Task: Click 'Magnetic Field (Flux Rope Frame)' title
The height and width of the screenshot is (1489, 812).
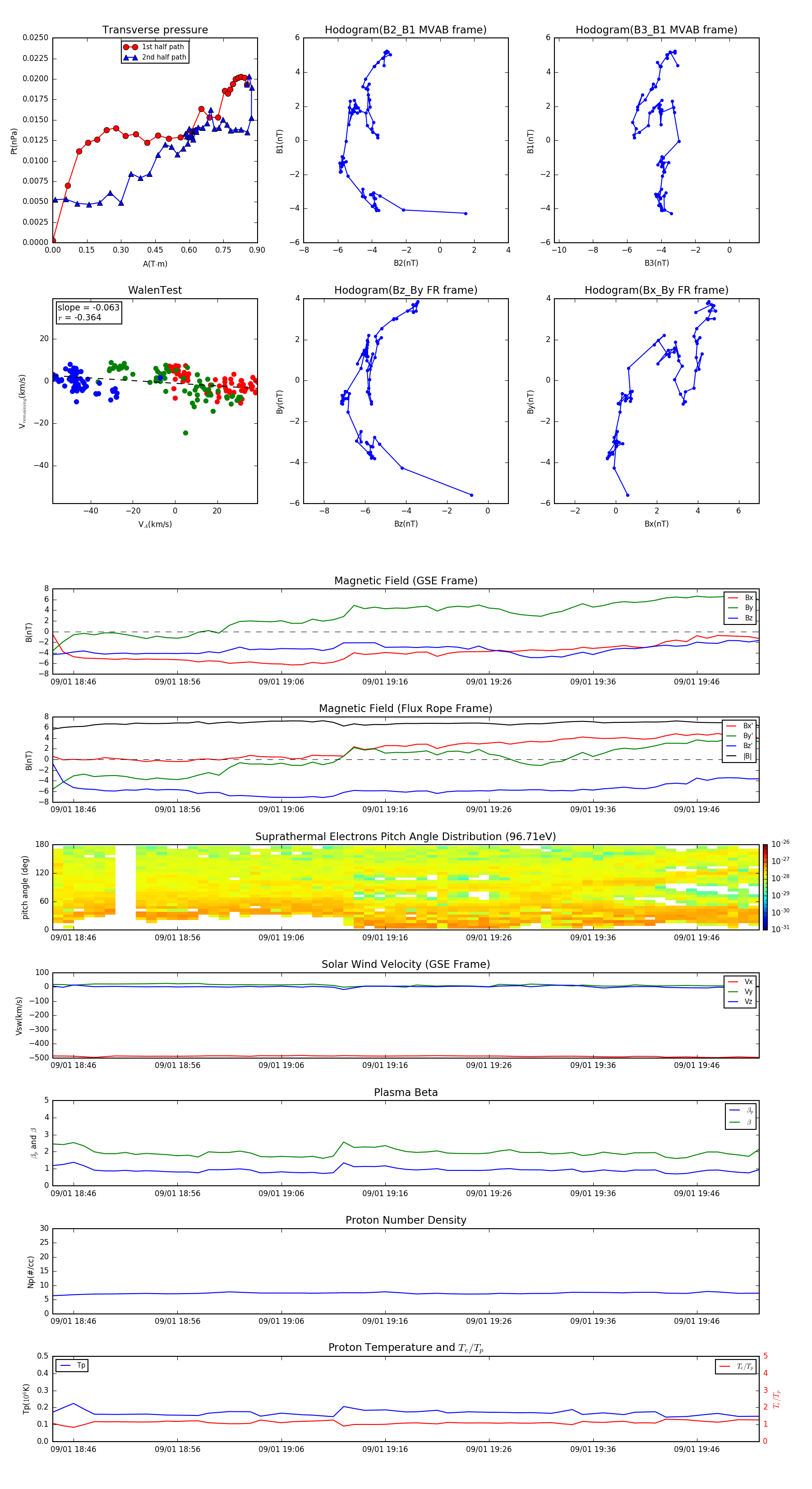Action: 406,709
